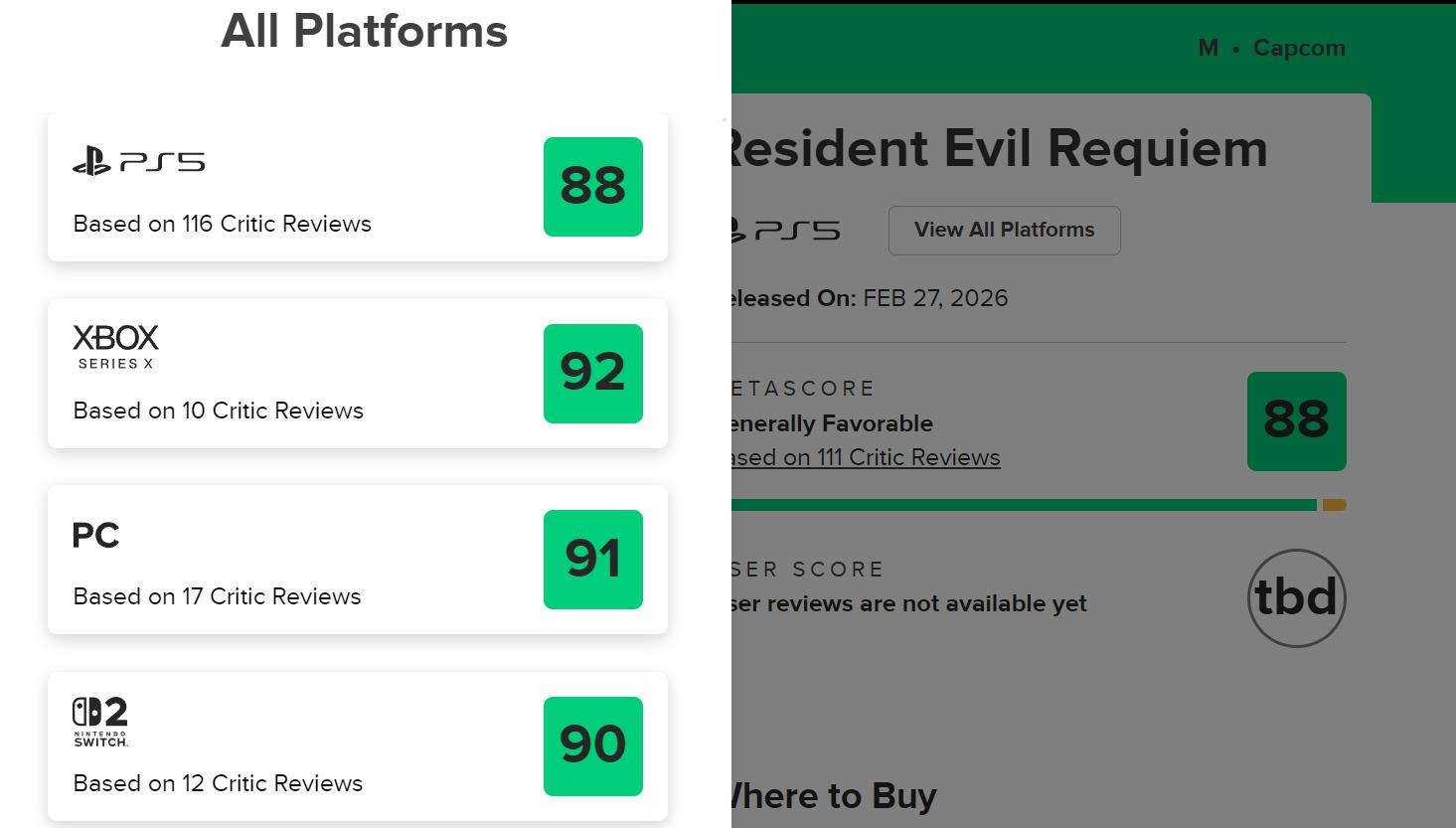Click the Nintendo Switch 2 logo

pos(100,722)
